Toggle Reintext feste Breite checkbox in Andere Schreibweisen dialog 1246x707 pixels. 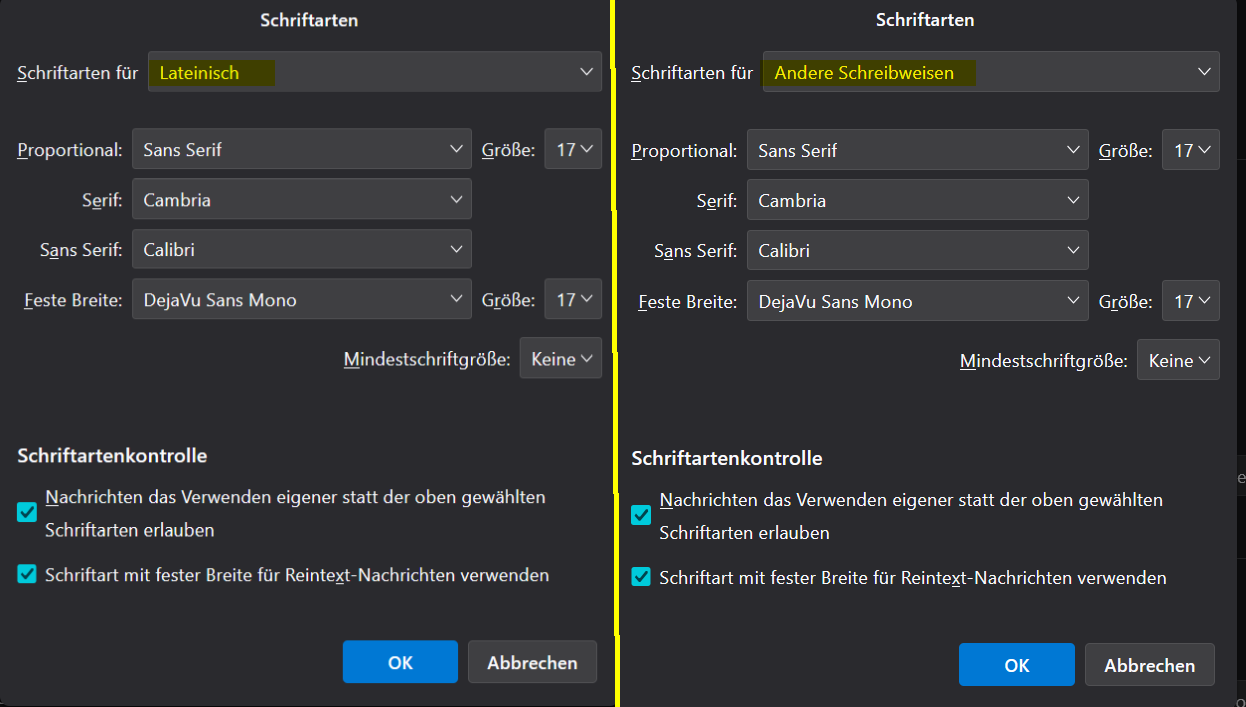(641, 577)
